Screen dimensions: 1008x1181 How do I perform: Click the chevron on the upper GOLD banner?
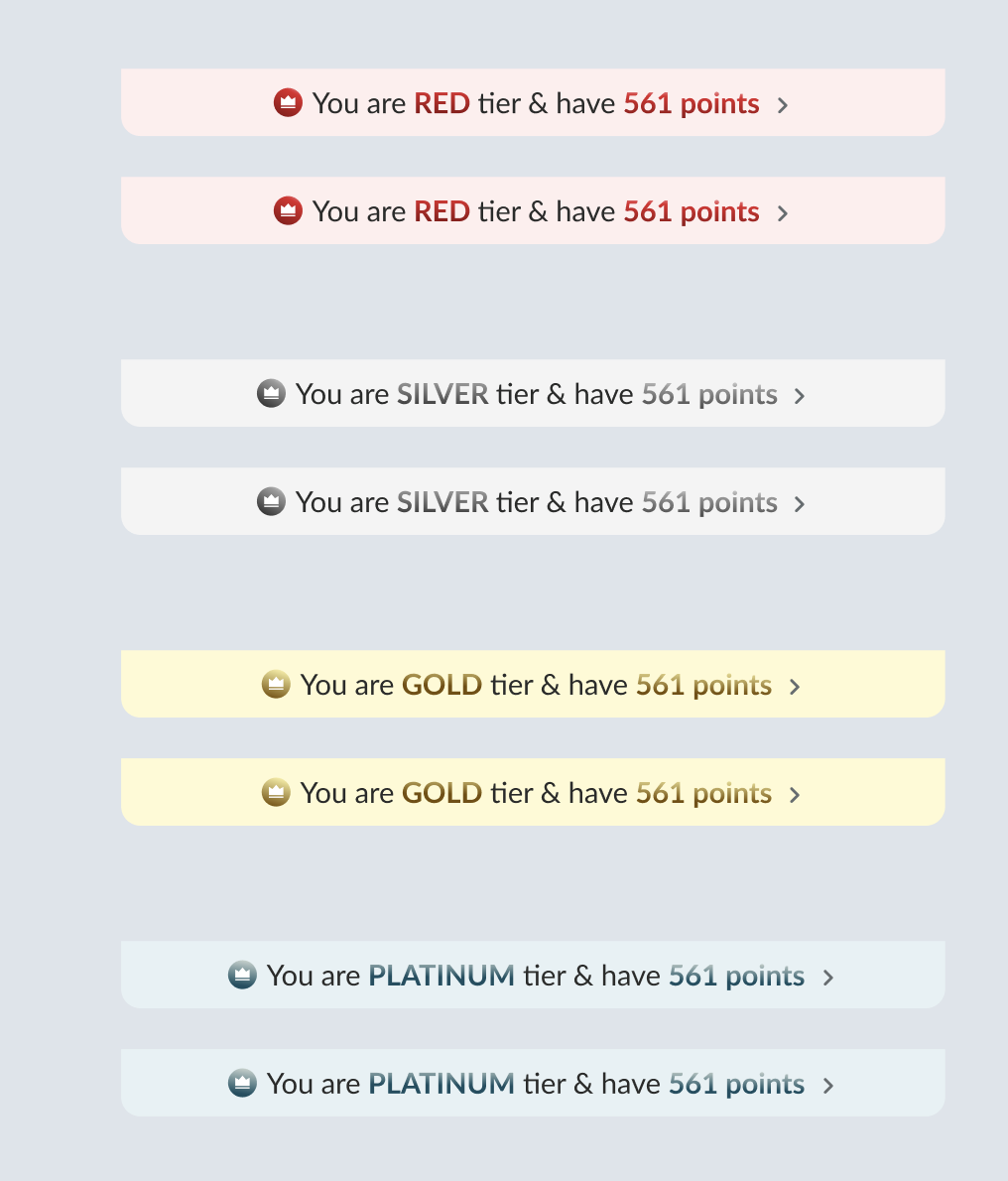click(x=795, y=686)
